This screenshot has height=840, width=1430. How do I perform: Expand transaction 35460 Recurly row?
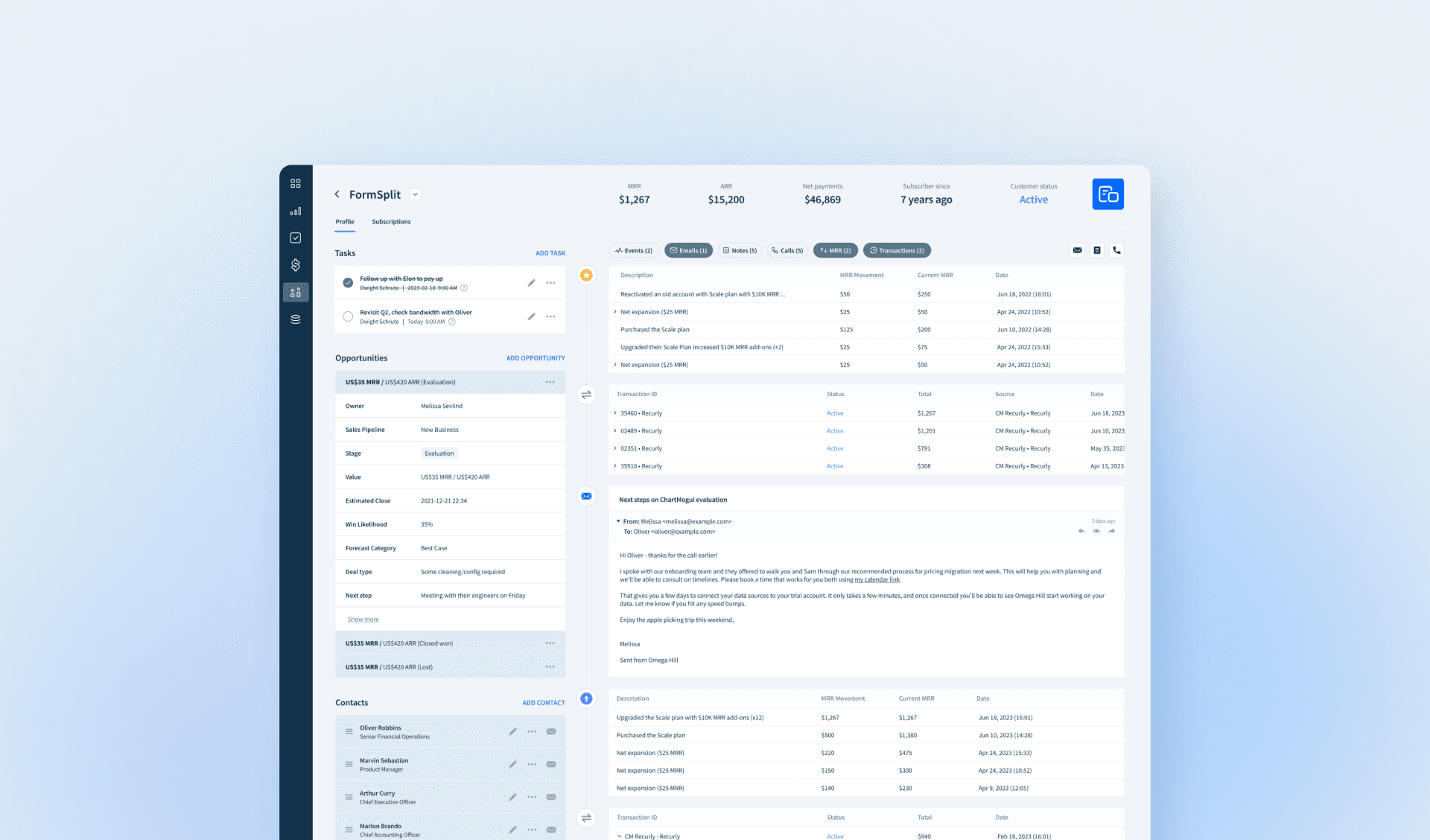click(615, 413)
